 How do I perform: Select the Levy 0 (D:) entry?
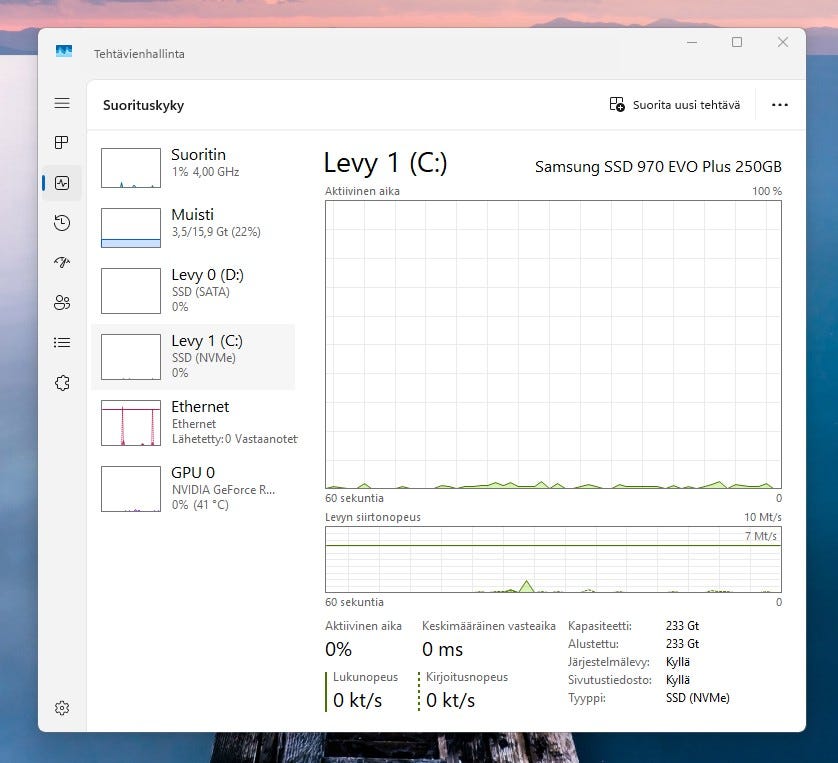tap(193, 291)
